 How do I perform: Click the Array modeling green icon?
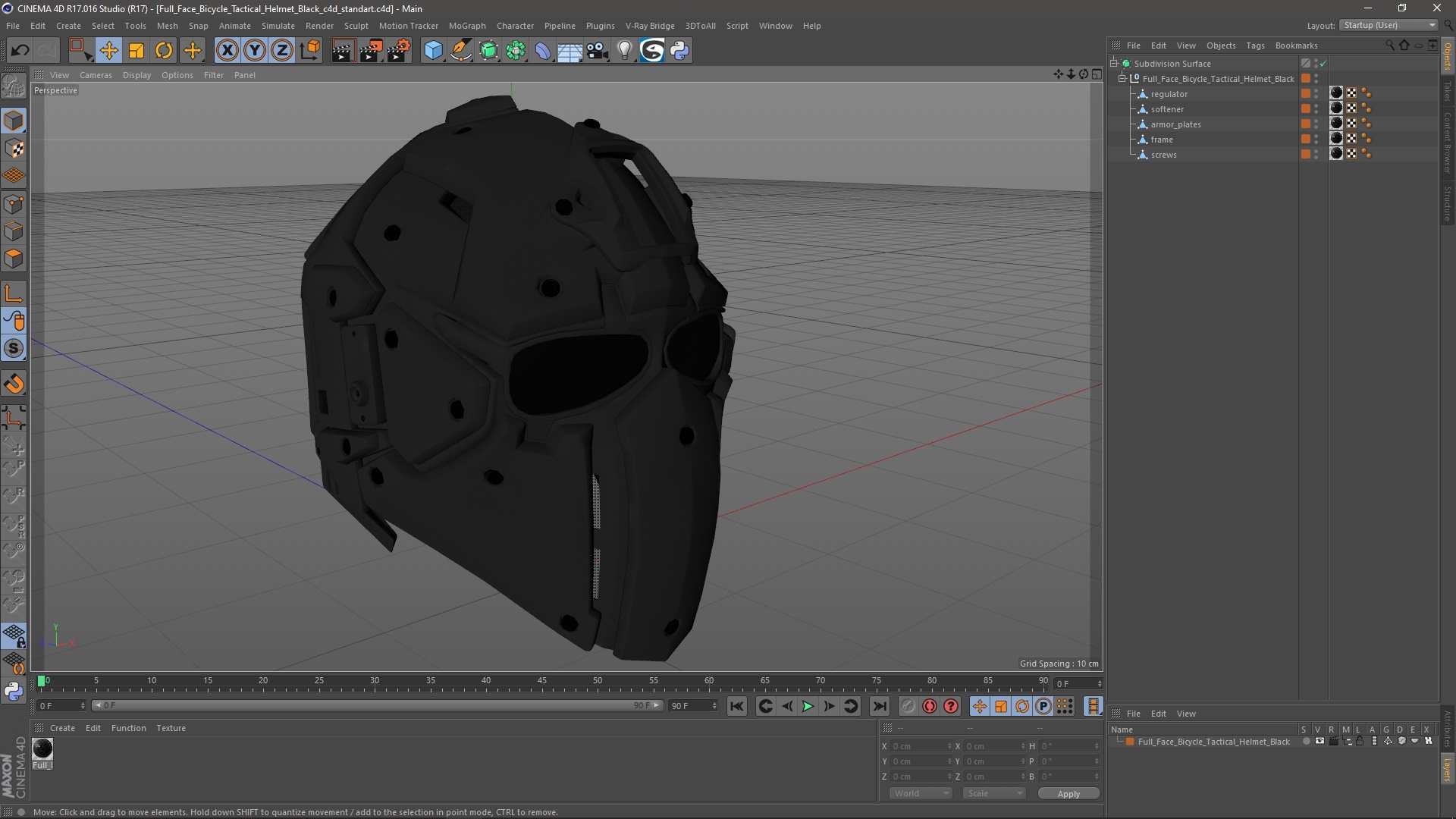[516, 51]
